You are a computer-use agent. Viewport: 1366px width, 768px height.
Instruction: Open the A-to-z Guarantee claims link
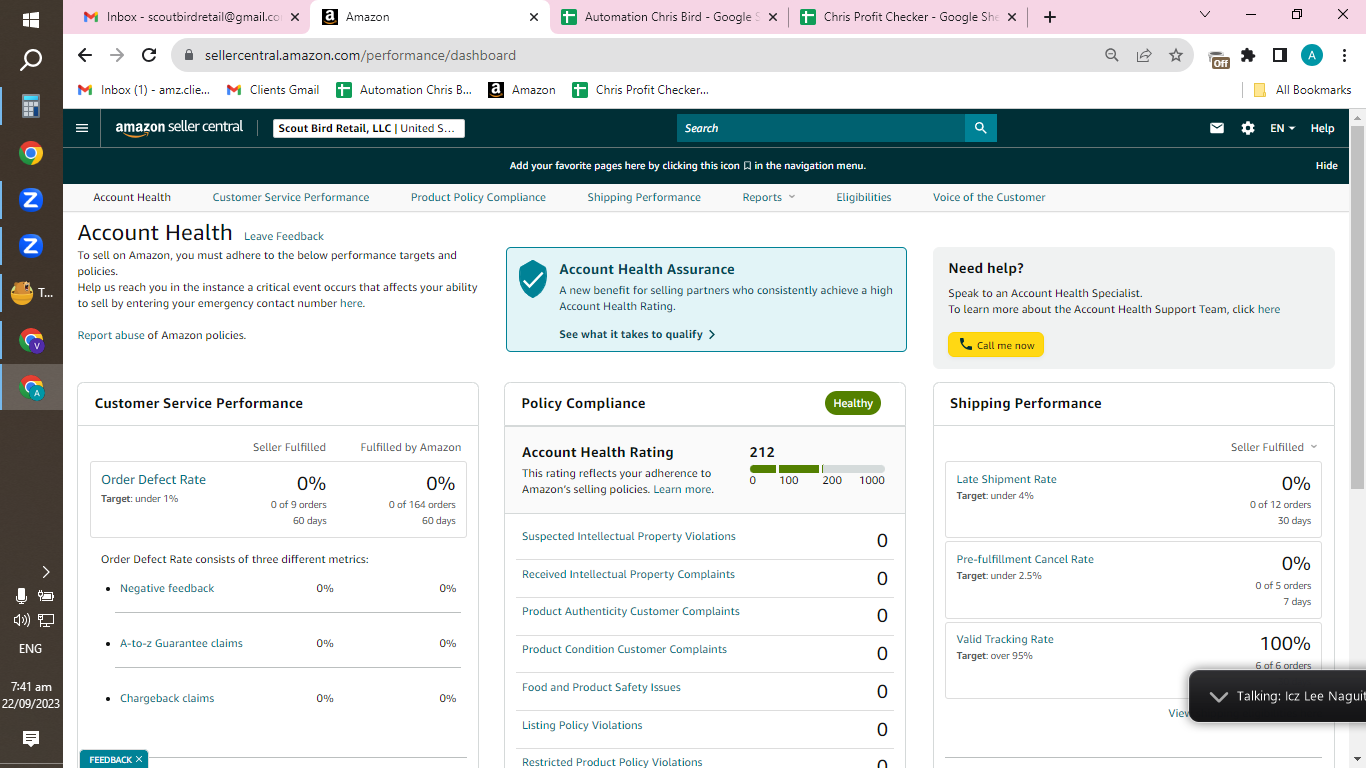(181, 644)
